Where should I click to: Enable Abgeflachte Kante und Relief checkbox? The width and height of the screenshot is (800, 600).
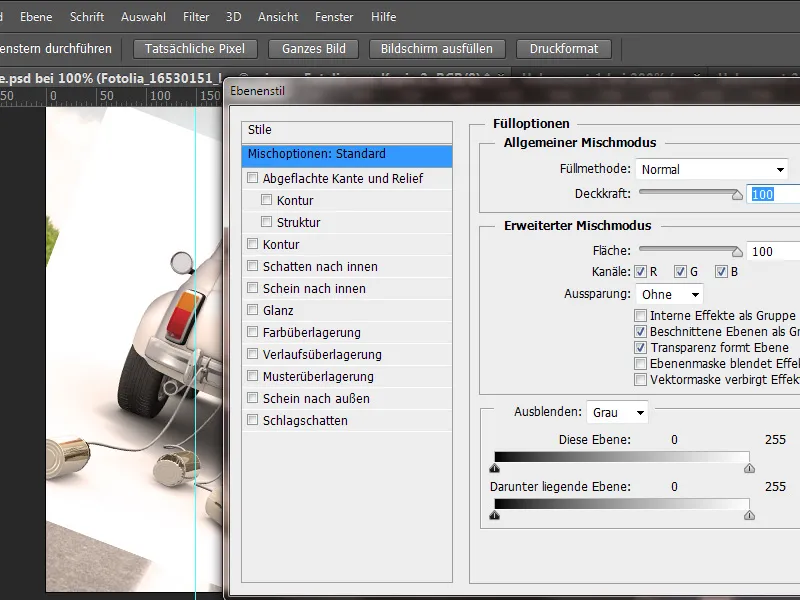pyautogui.click(x=253, y=178)
